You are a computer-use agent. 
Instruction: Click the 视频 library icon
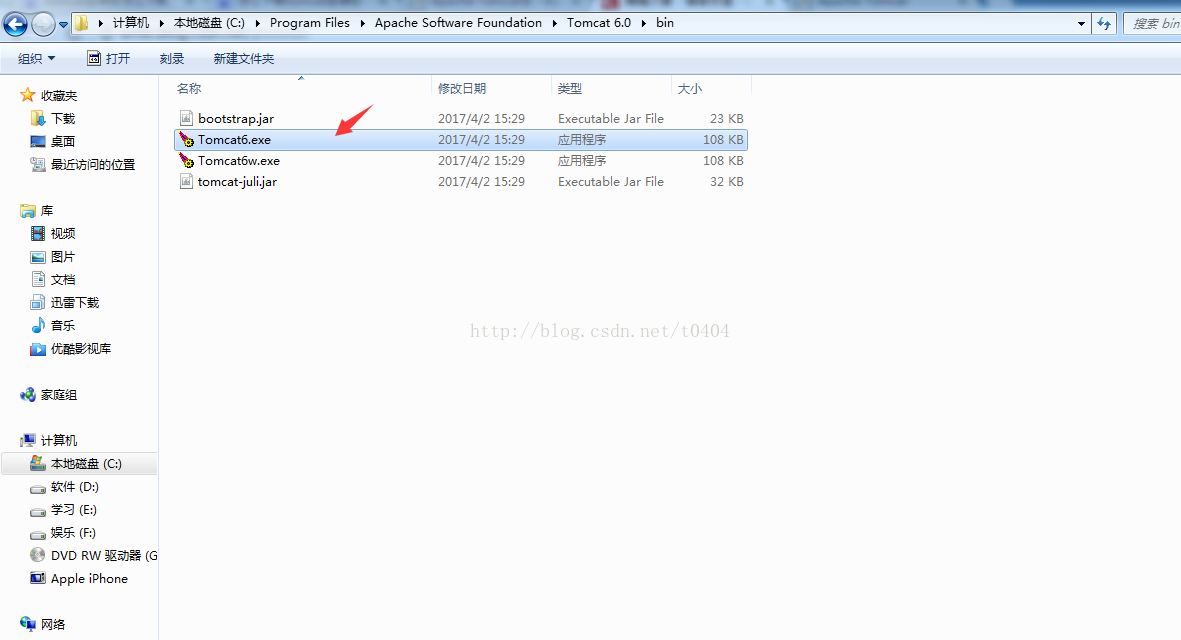pos(38,233)
